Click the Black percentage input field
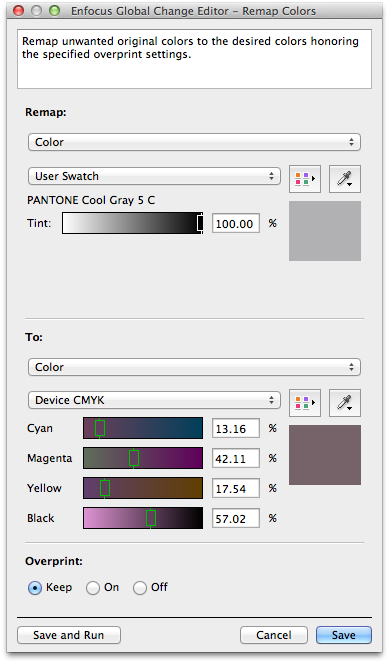Image resolution: width=389 pixels, height=663 pixels. click(x=236, y=518)
